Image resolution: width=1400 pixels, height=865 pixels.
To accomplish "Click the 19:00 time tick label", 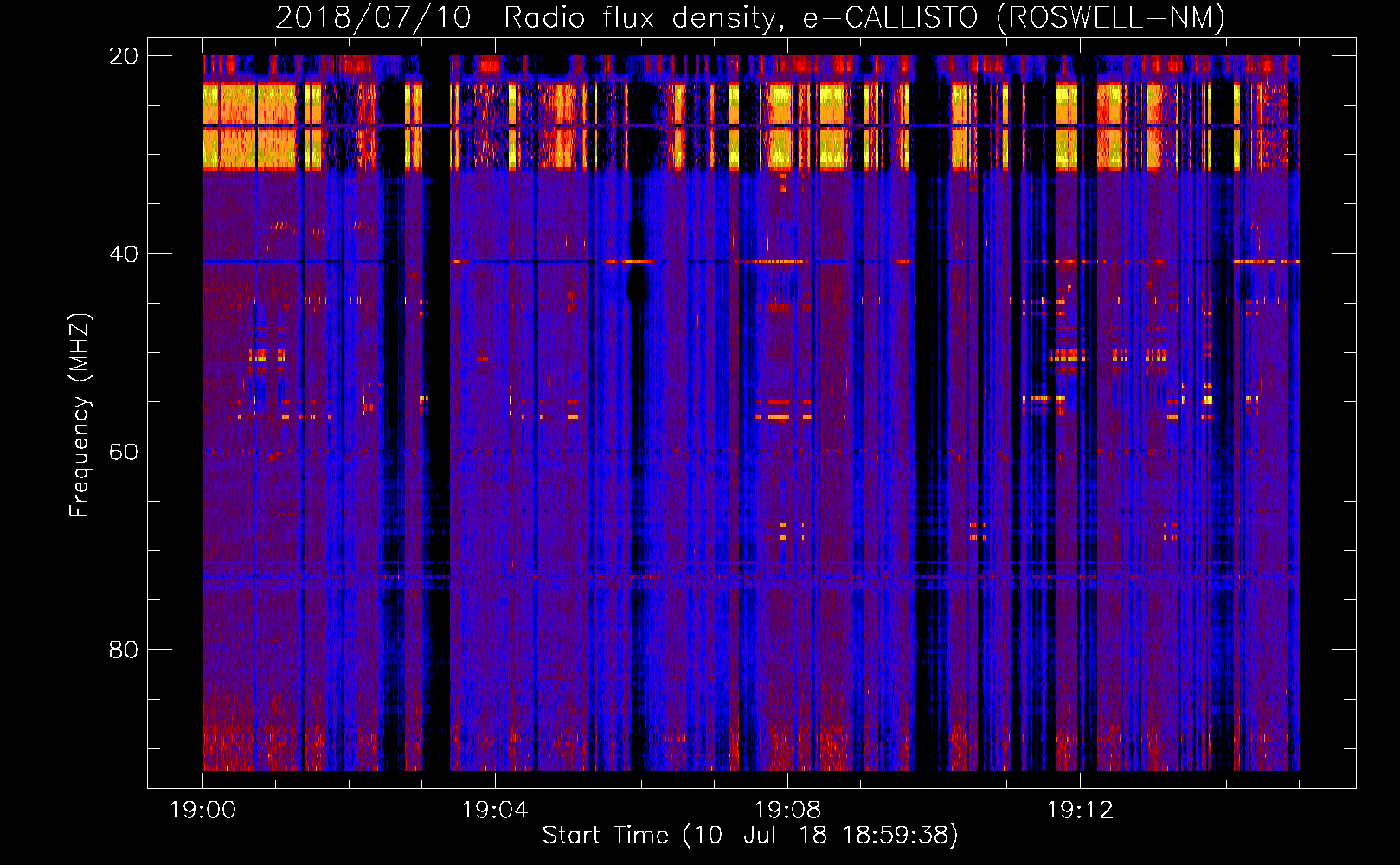I will (x=202, y=811).
